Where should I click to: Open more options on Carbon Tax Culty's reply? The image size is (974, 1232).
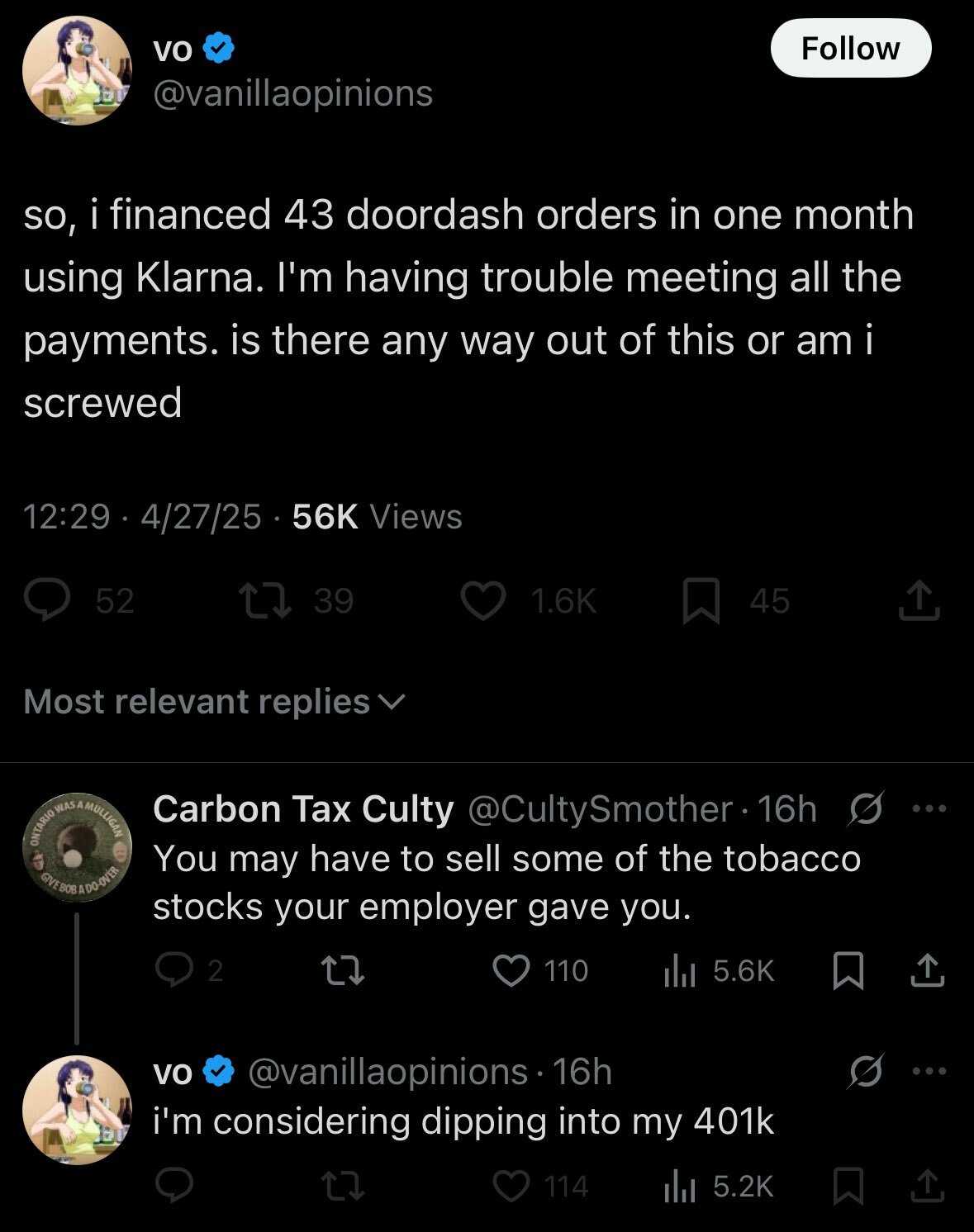pyautogui.click(x=929, y=809)
